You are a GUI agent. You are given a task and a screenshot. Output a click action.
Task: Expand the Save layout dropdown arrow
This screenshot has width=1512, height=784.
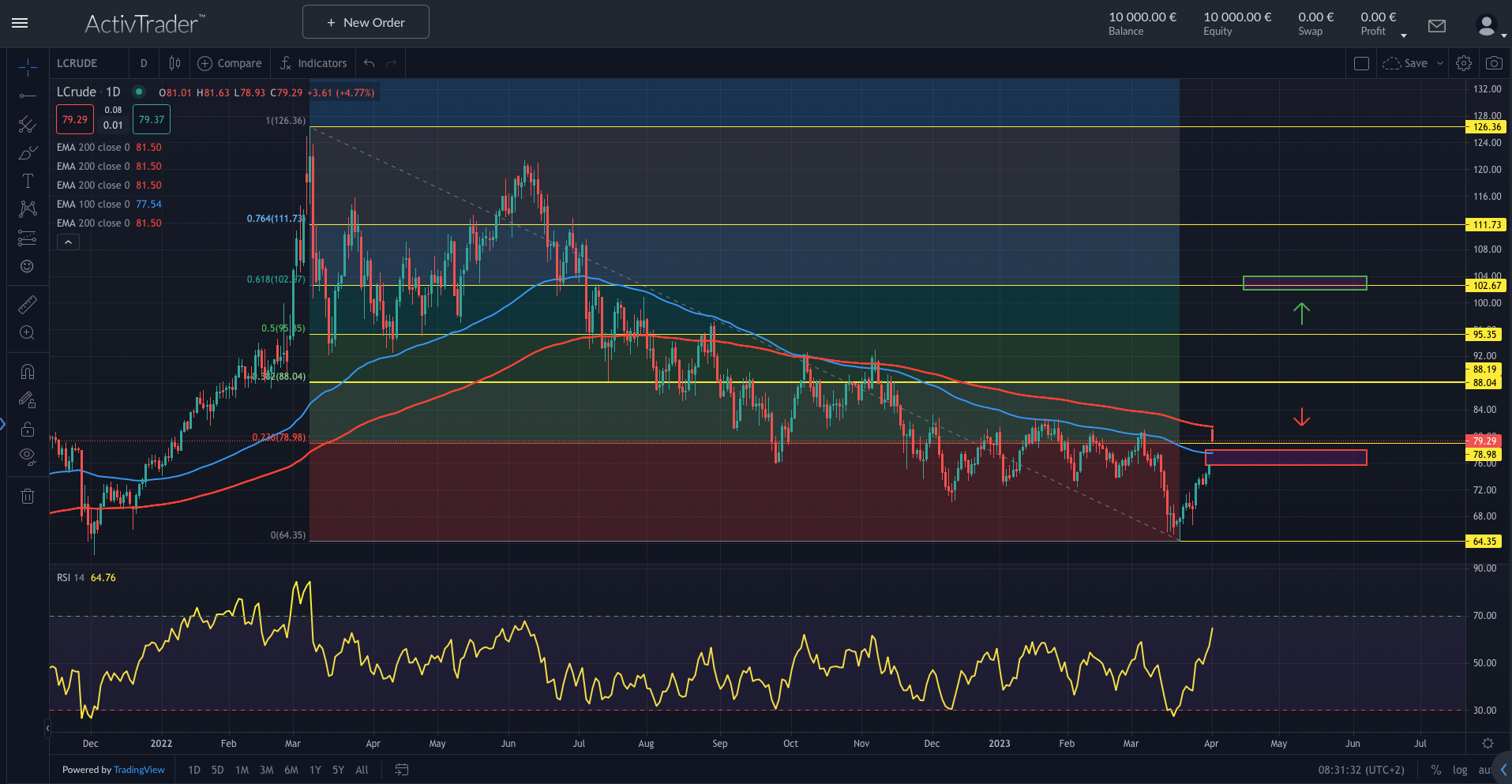(1439, 63)
